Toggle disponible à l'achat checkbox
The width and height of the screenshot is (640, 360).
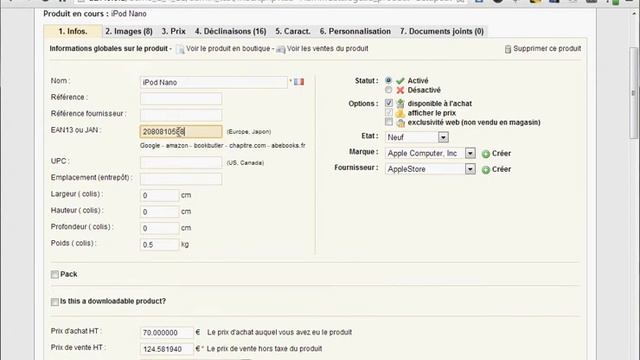click(389, 103)
